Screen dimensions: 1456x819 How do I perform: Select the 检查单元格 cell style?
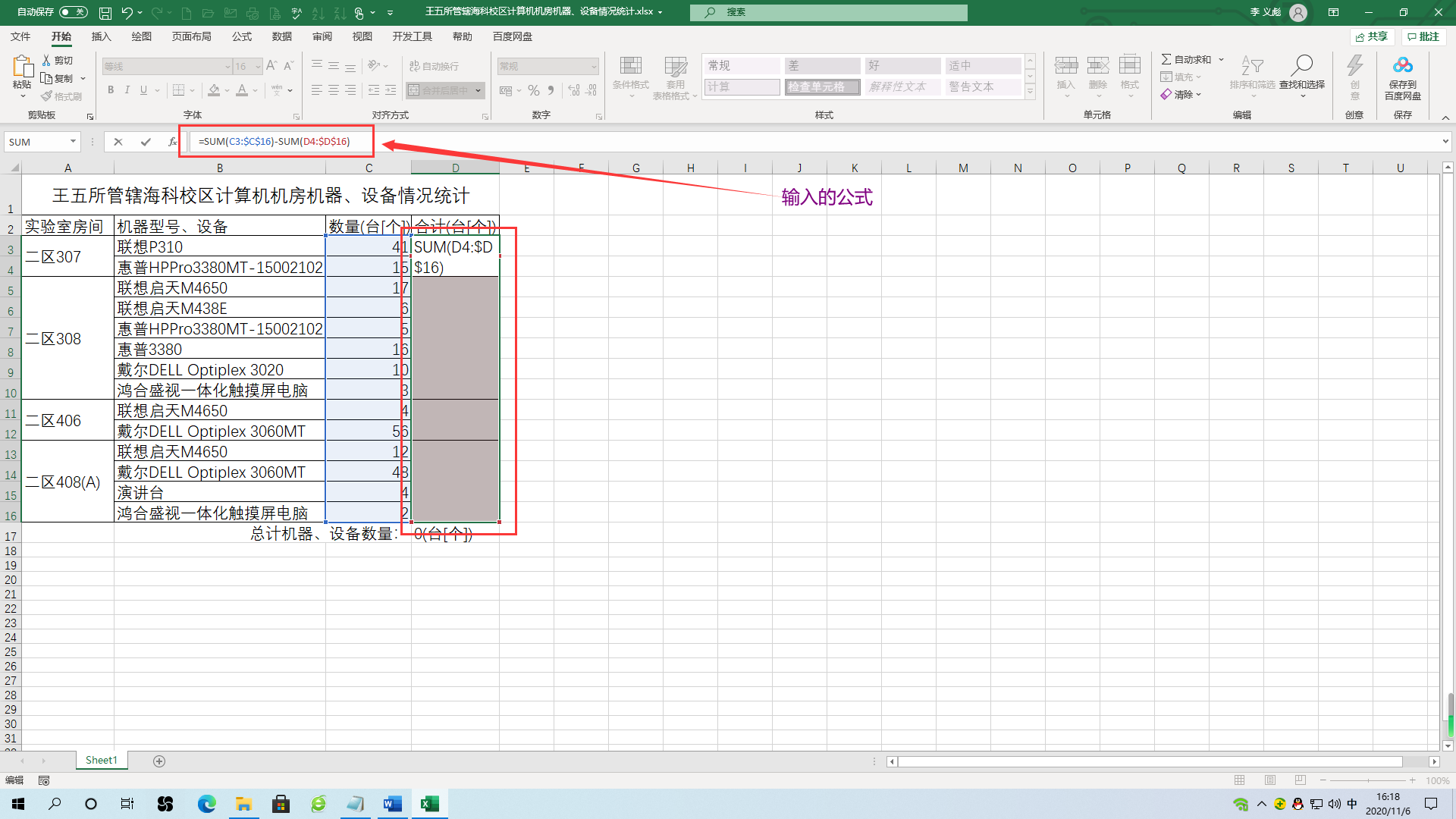(x=822, y=87)
